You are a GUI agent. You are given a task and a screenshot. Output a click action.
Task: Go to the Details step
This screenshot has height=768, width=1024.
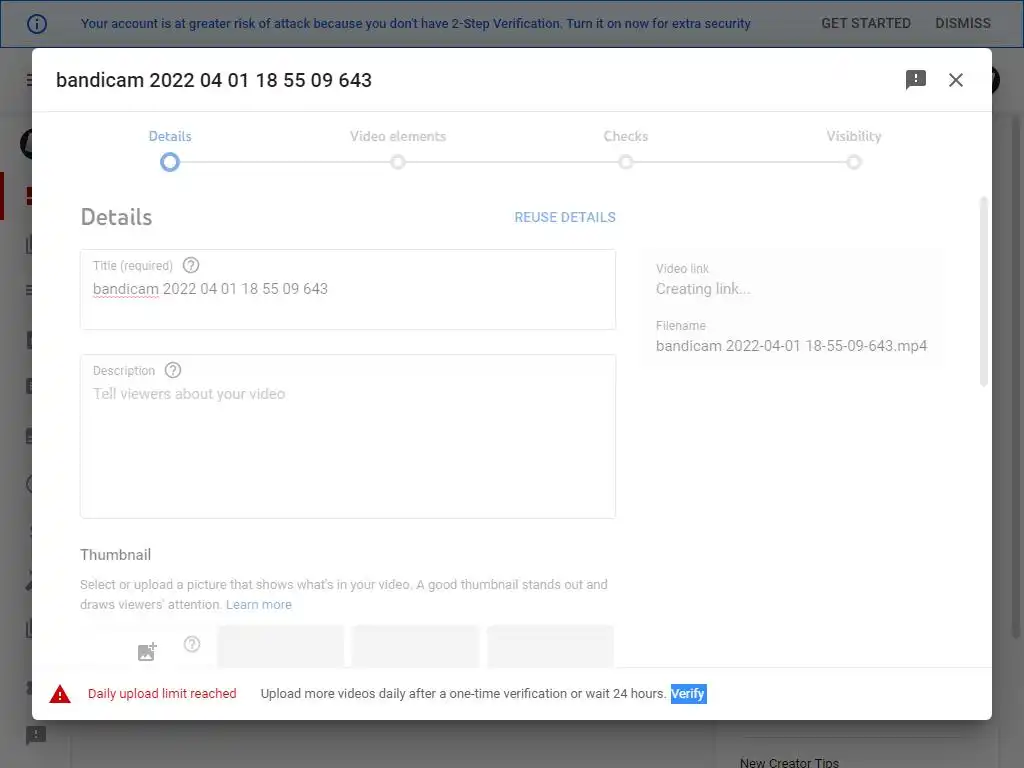coord(170,136)
